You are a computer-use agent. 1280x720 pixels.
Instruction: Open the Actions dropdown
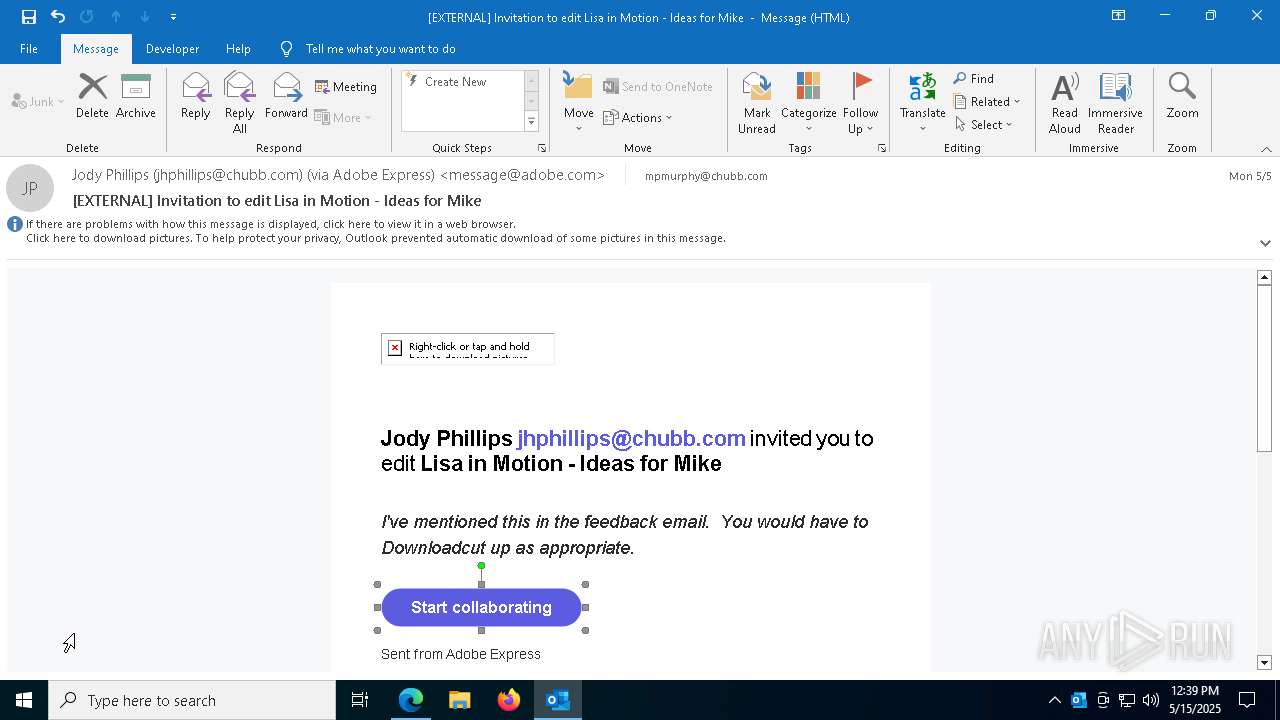(x=637, y=117)
